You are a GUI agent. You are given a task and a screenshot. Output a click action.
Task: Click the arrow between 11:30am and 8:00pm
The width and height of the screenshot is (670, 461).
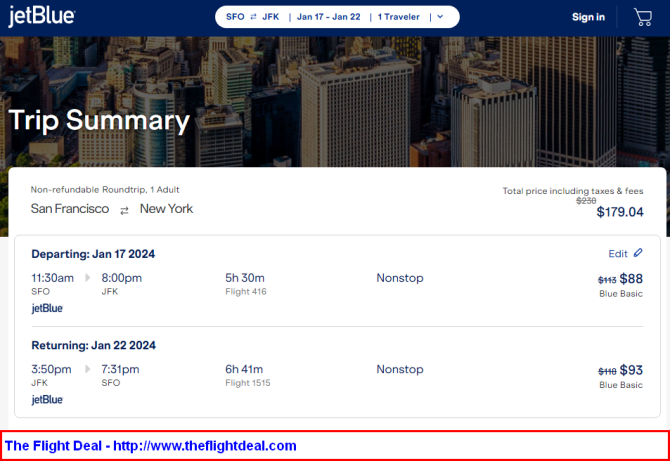click(87, 278)
